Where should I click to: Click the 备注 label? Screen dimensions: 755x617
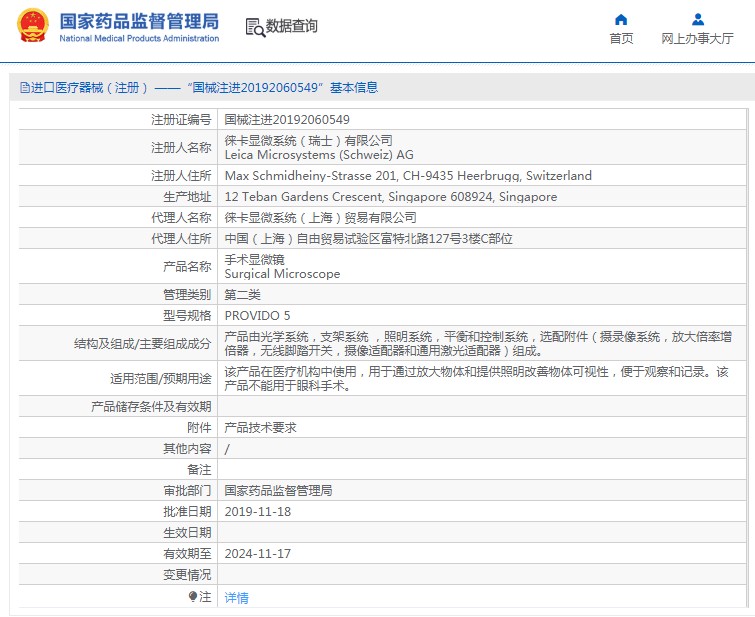199,470
